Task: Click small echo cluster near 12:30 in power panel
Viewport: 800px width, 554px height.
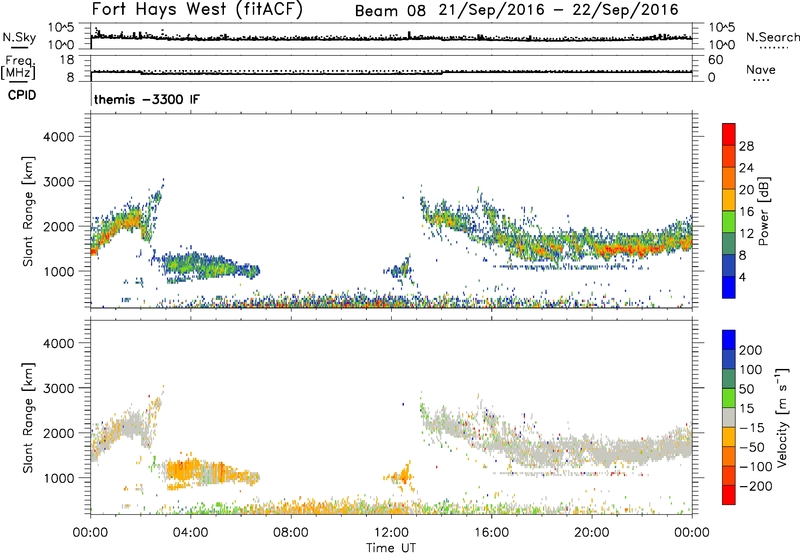Action: (x=401, y=268)
